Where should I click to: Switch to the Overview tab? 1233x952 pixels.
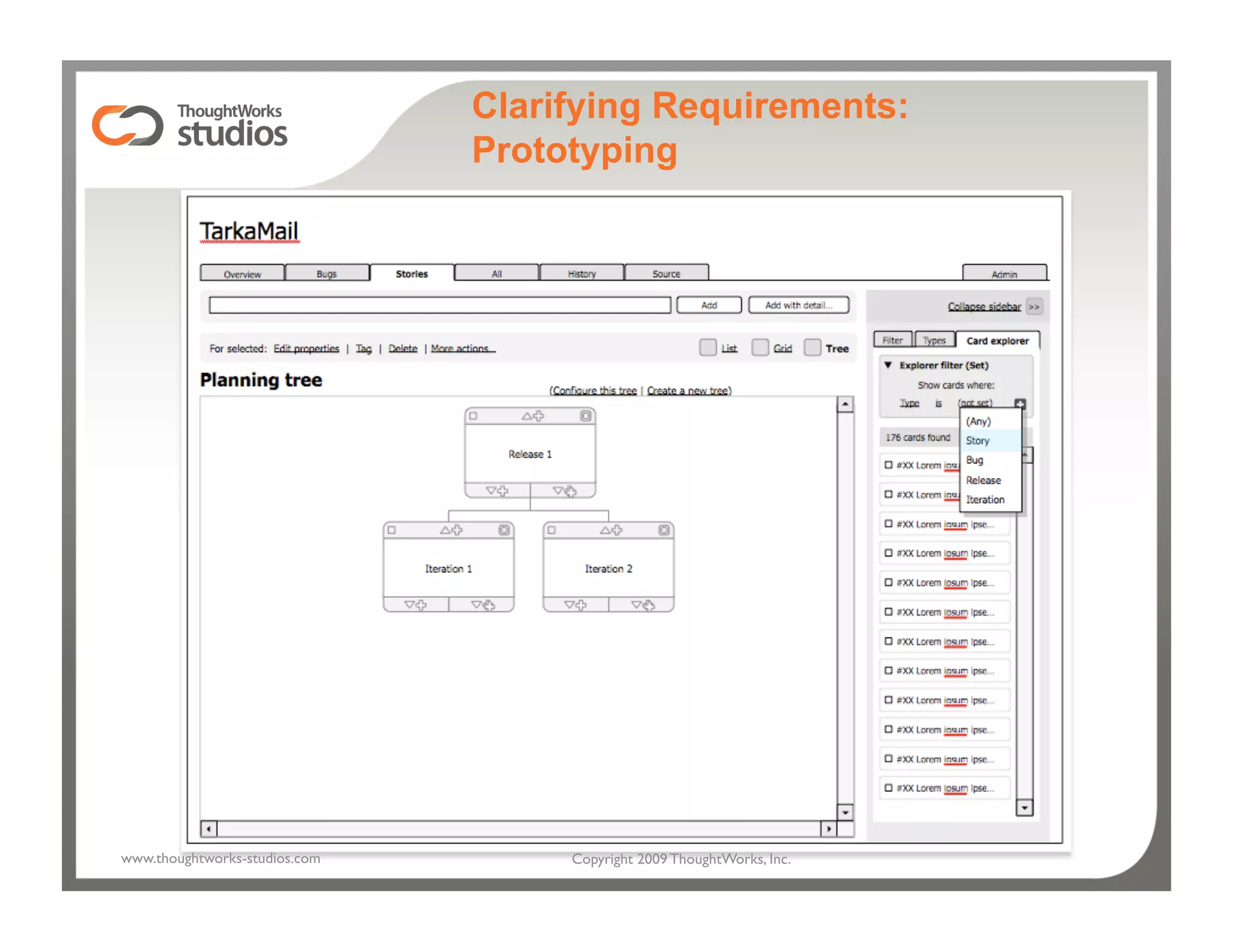(242, 274)
